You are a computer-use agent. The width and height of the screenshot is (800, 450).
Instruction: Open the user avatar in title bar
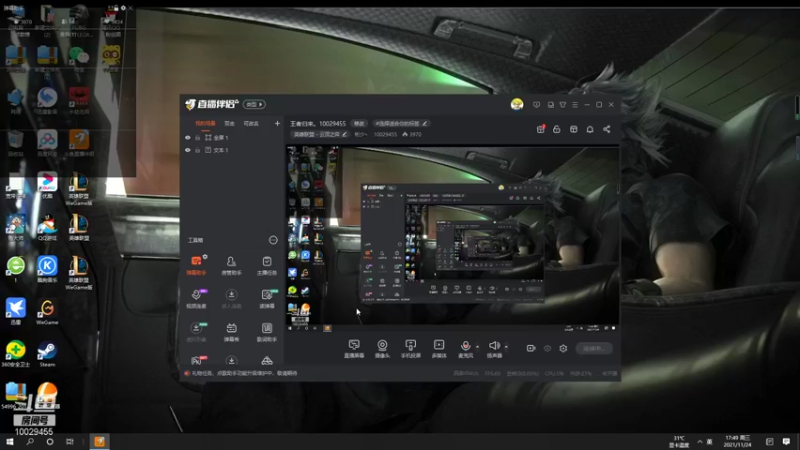click(x=517, y=105)
